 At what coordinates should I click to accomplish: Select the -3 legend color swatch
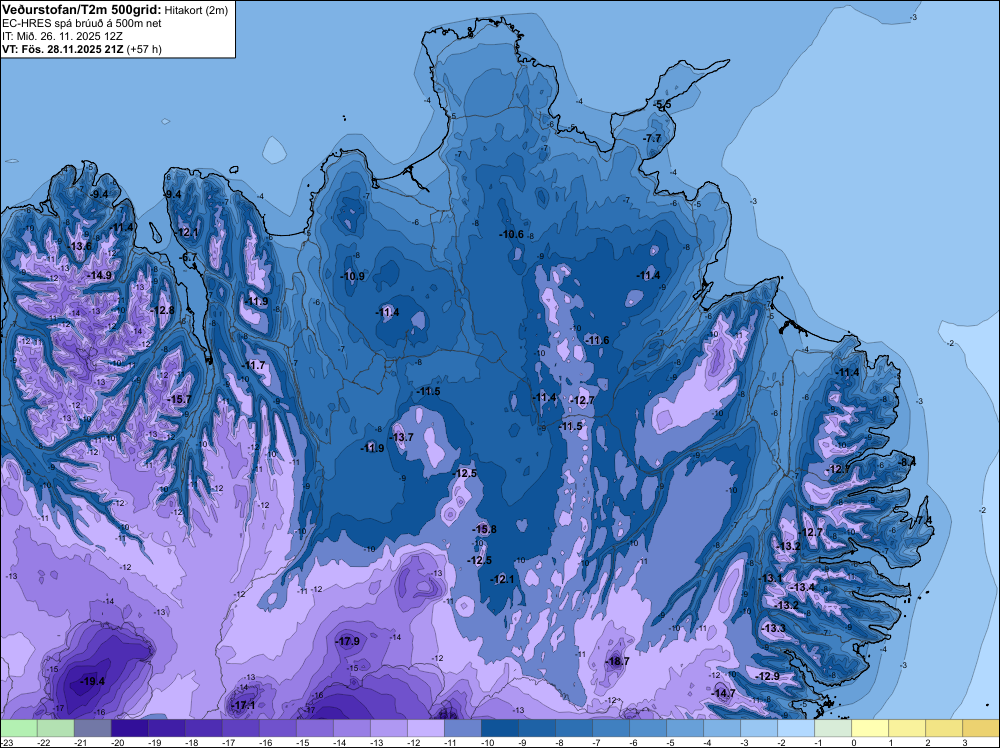[x=758, y=728]
